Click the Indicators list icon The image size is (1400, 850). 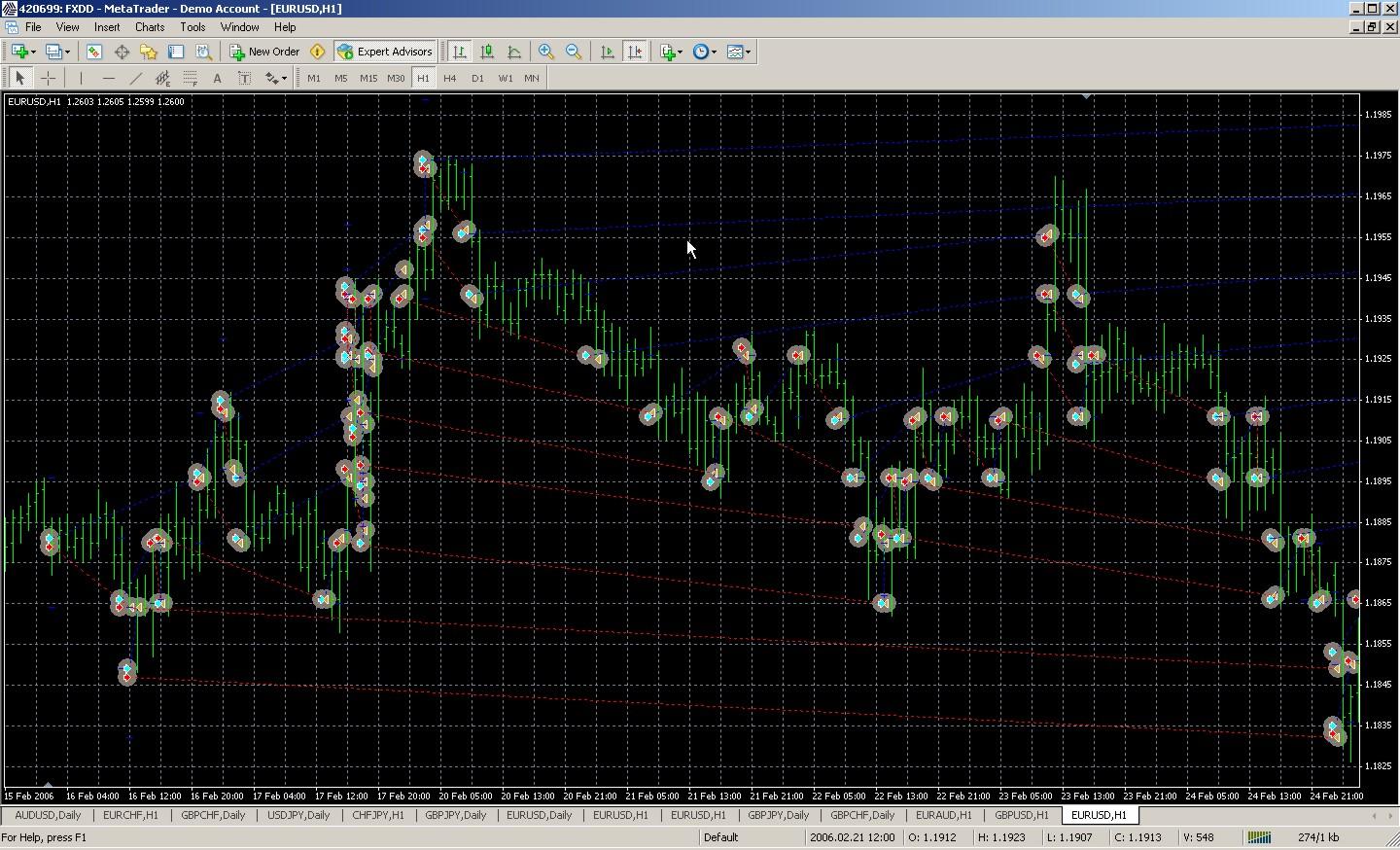click(x=667, y=52)
